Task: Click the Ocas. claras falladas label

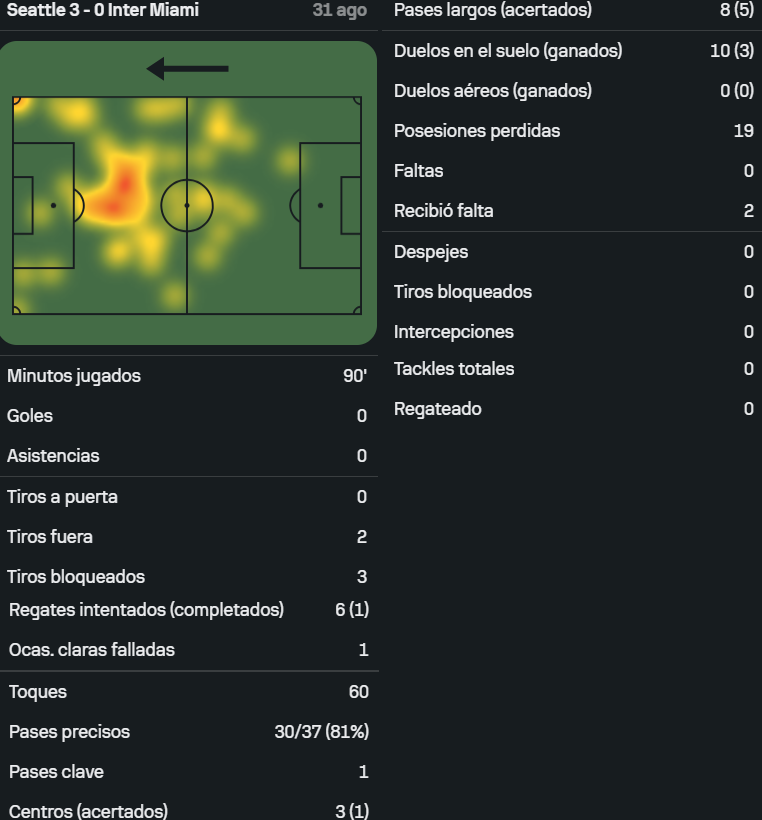Action: tap(92, 650)
